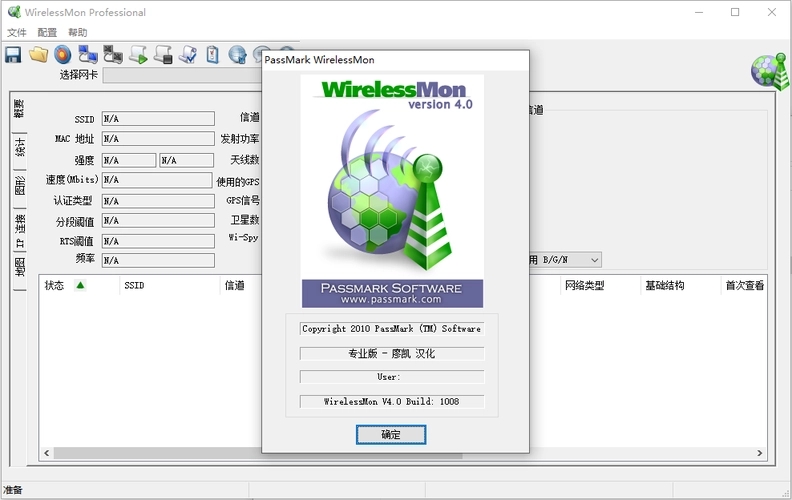The width and height of the screenshot is (792, 500).
Task: Maximize the WirelessMon Professional window
Action: [735, 12]
